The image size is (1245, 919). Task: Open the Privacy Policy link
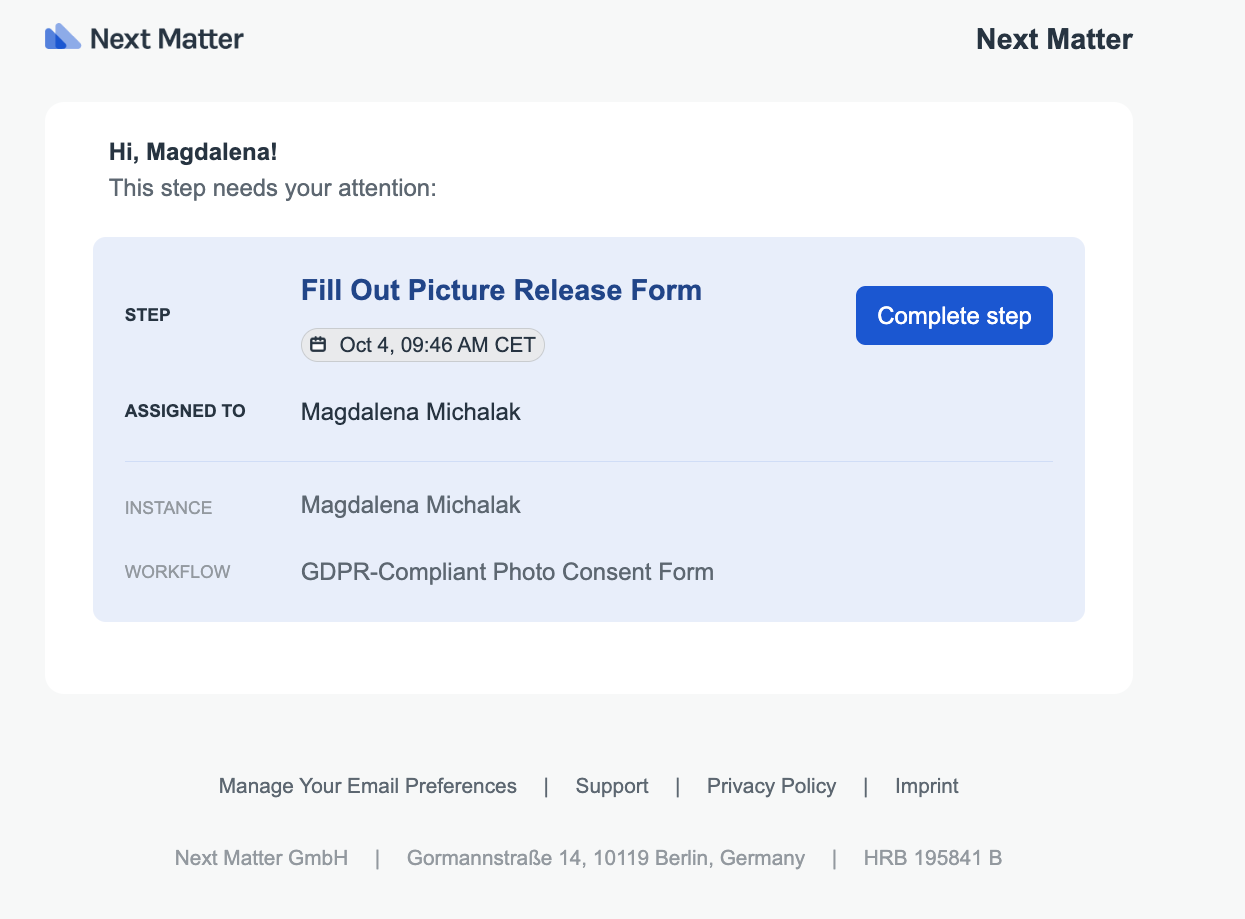tap(771, 786)
